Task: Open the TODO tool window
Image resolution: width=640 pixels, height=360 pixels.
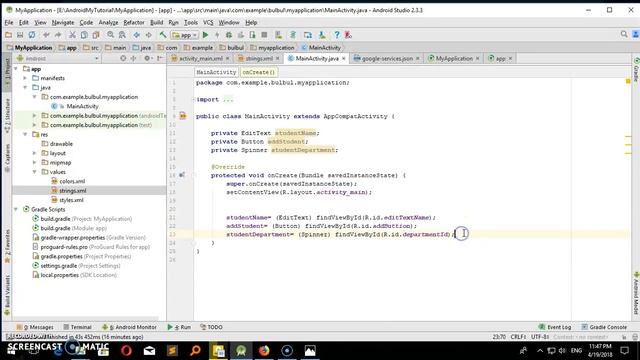Action: tap(211, 327)
